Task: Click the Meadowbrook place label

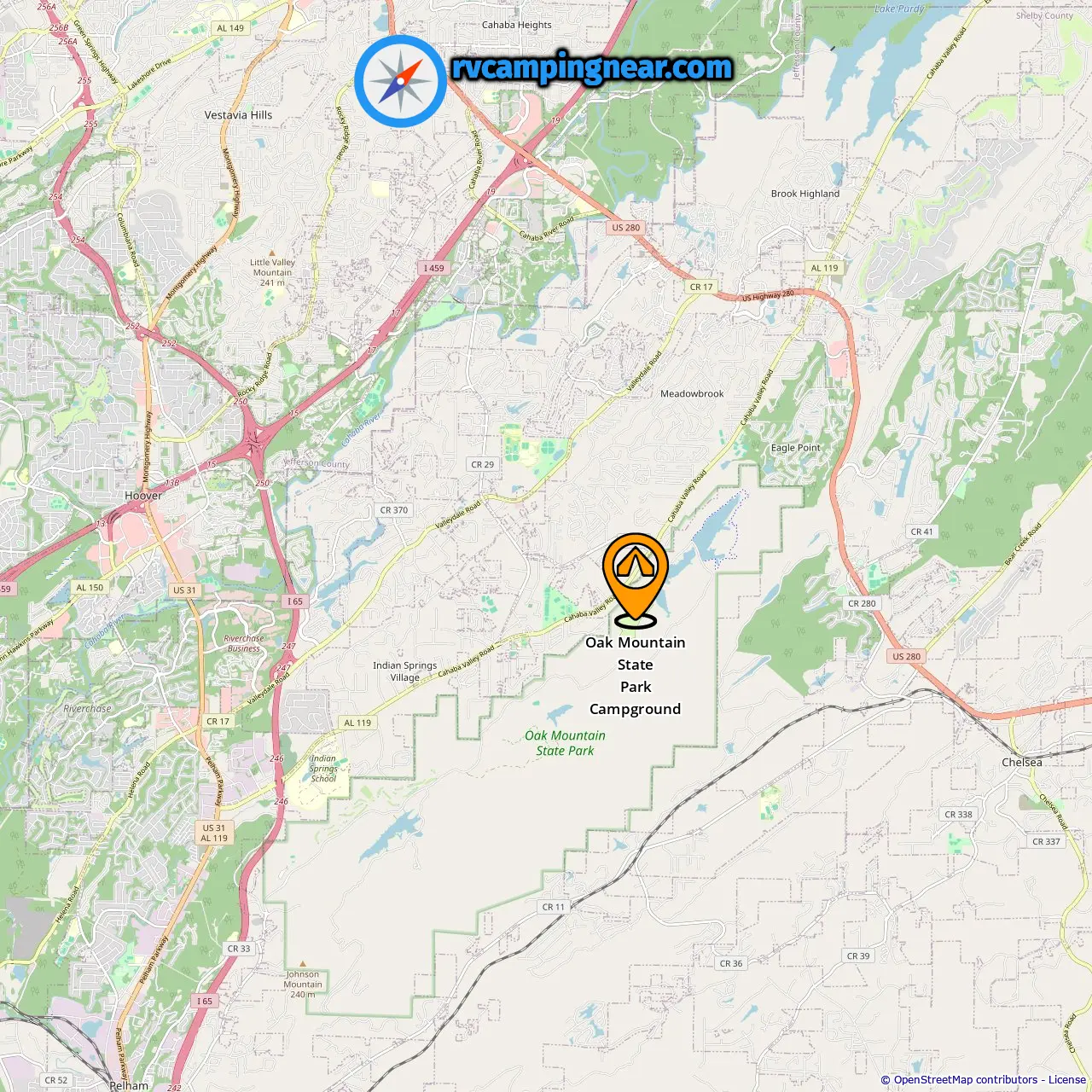Action: (692, 394)
